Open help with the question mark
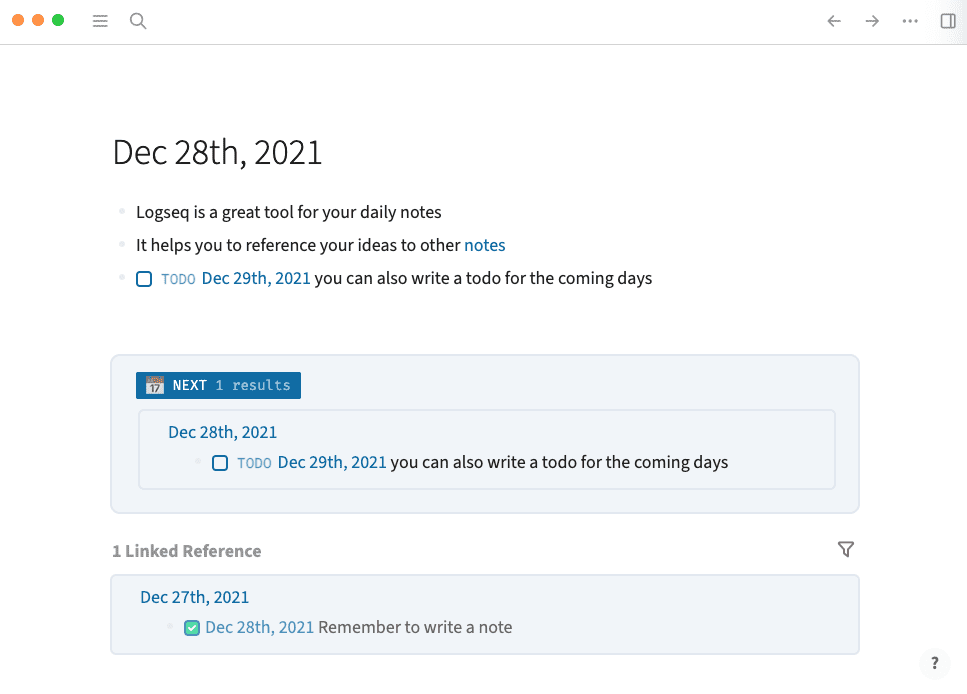The width and height of the screenshot is (967, 694). [934, 662]
